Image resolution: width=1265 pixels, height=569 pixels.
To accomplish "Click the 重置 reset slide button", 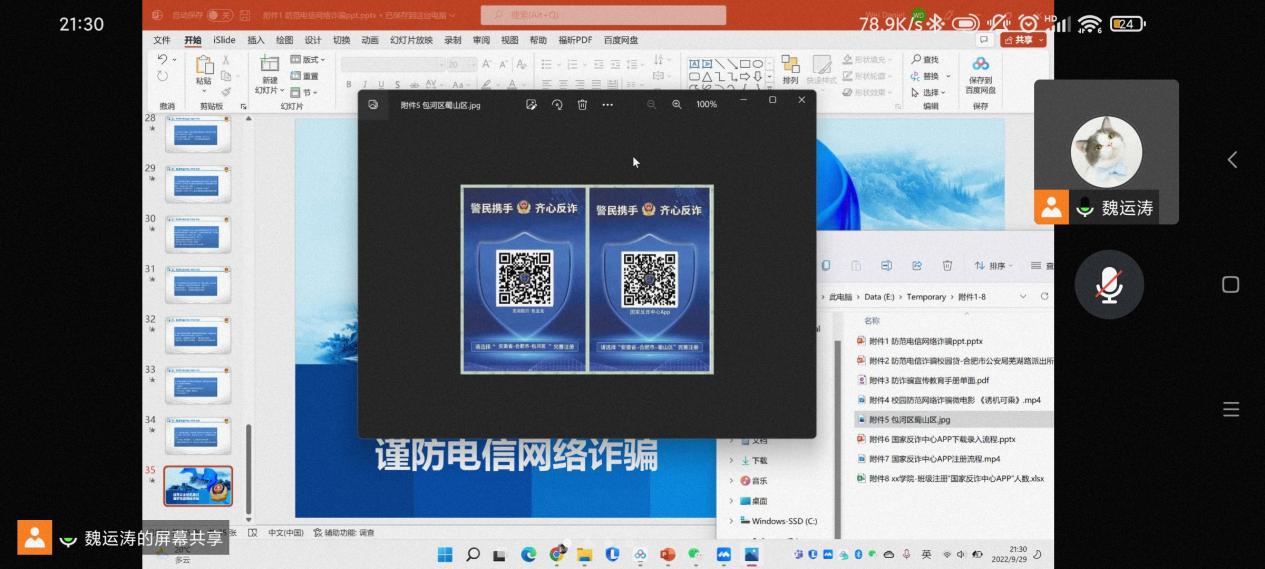I will point(304,76).
